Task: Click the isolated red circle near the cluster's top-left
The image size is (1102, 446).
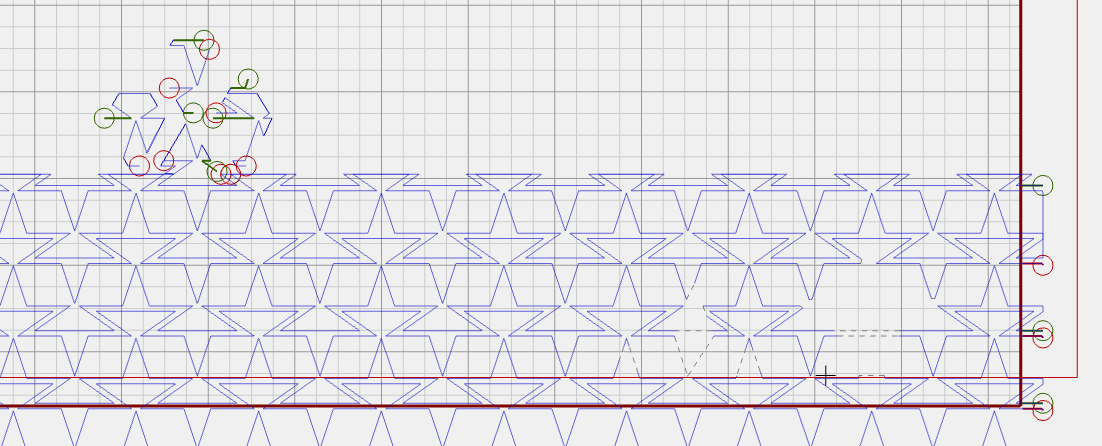Action: (168, 88)
